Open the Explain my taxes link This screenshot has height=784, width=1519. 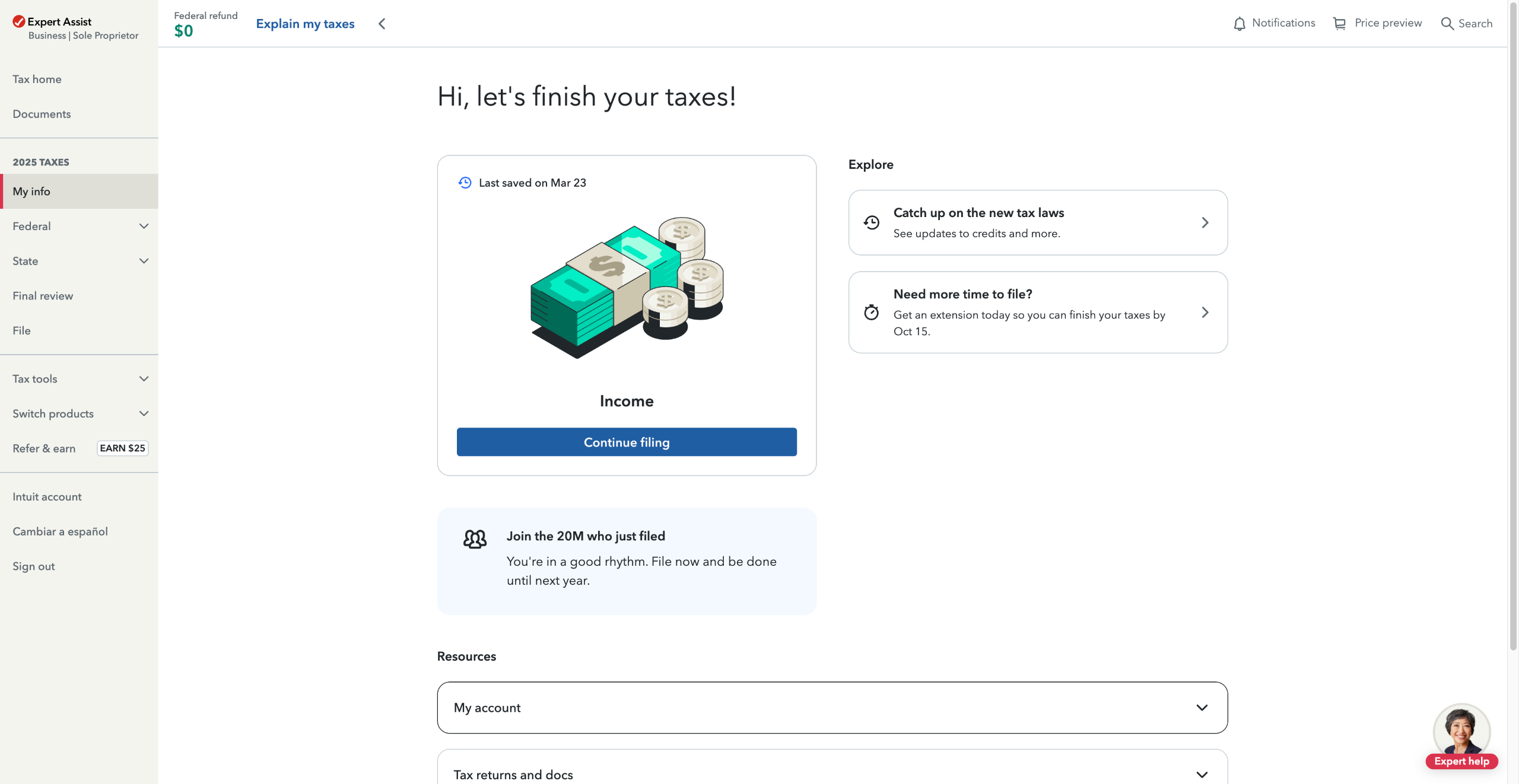(x=305, y=24)
